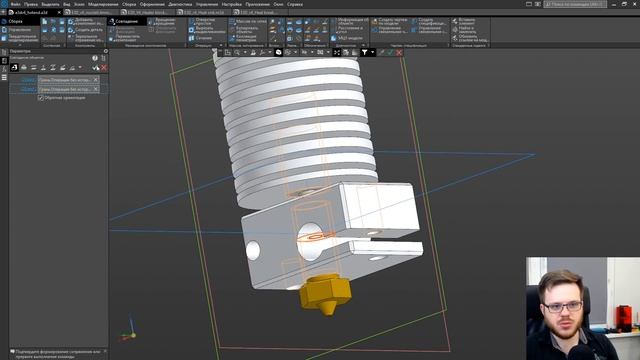Close the status hint message at bottom left
The image size is (640, 360).
pyautogui.click(x=105, y=351)
